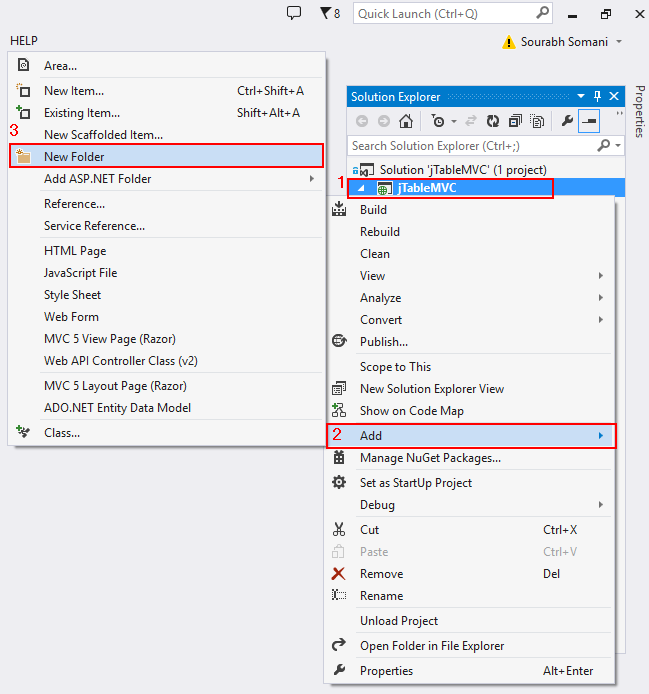Click the Properties wrench toolbar icon
Image resolution: width=649 pixels, height=694 pixels.
tap(567, 120)
